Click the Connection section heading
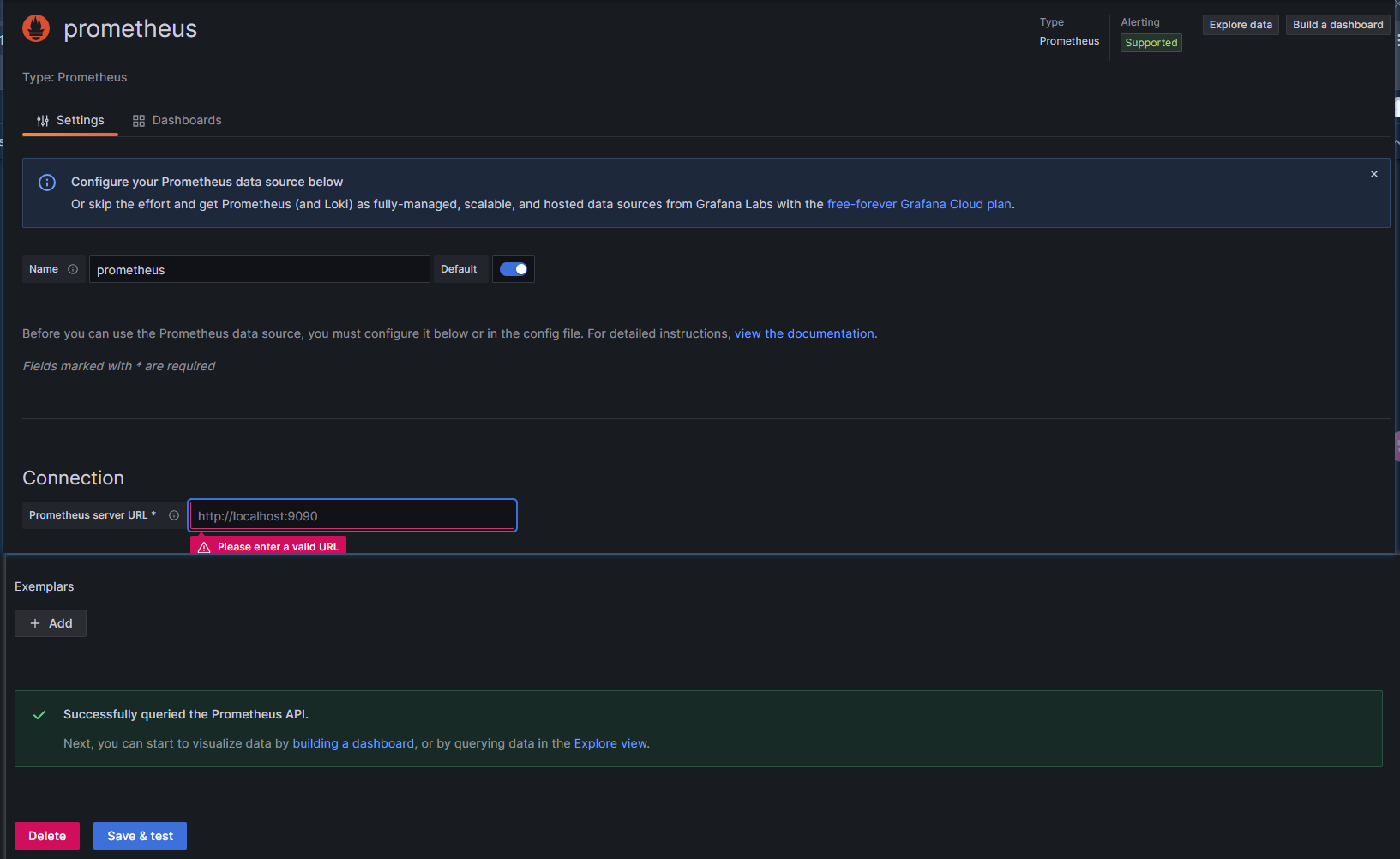Viewport: 1400px width, 859px height. pyautogui.click(x=73, y=478)
